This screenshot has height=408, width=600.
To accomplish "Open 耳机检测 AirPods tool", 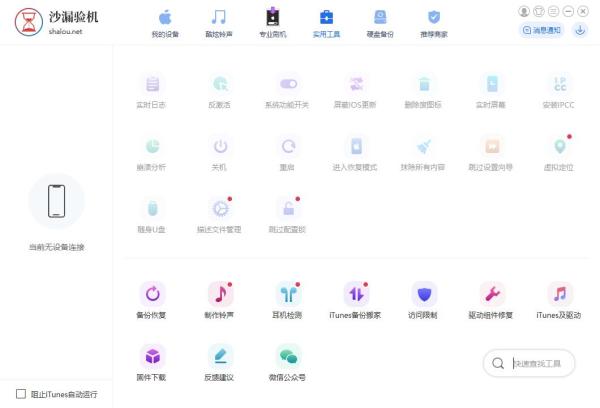I will pos(287,302).
